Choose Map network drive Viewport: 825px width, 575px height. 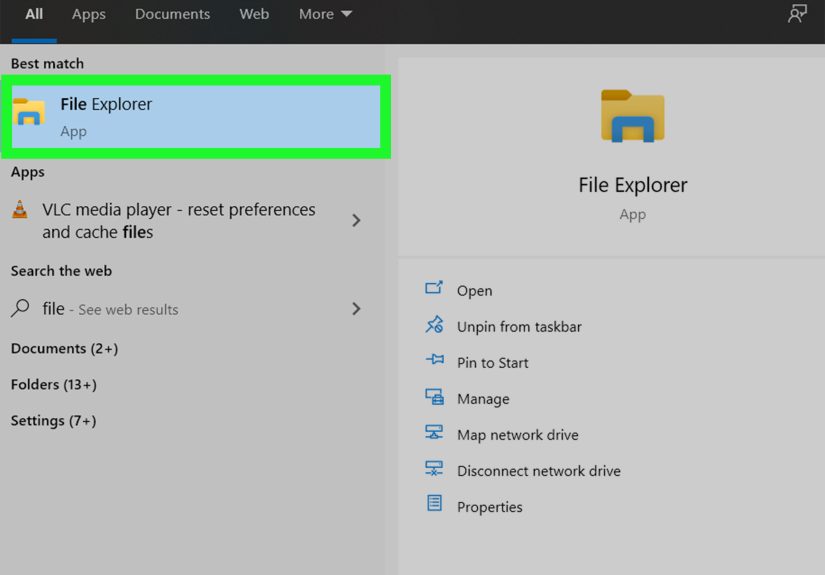click(518, 435)
